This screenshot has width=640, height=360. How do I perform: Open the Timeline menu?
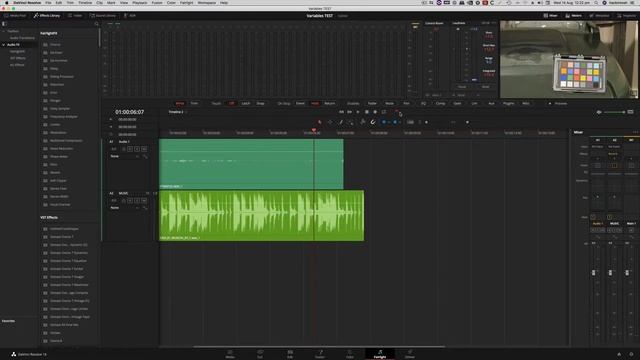point(85,3)
